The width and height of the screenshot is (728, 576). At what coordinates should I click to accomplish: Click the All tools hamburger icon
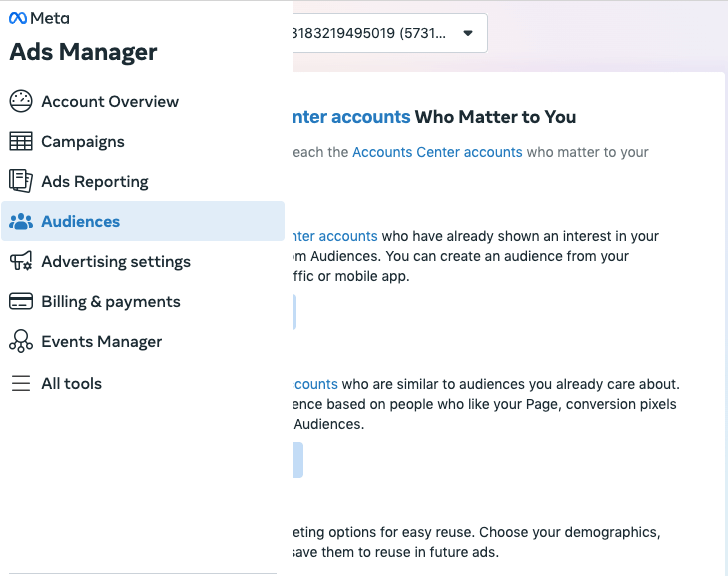pyautogui.click(x=21, y=384)
